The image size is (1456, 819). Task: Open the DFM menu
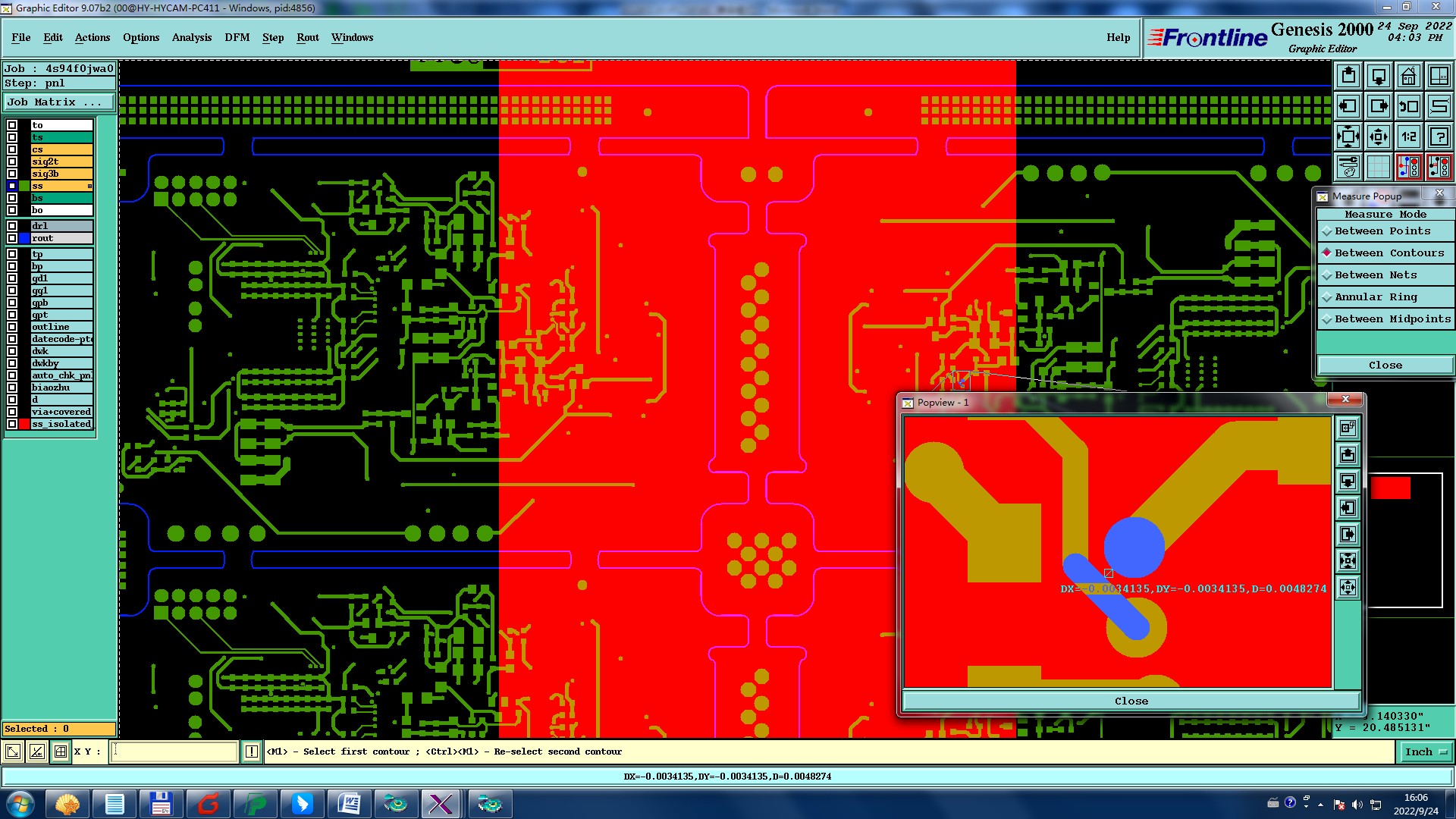[237, 37]
